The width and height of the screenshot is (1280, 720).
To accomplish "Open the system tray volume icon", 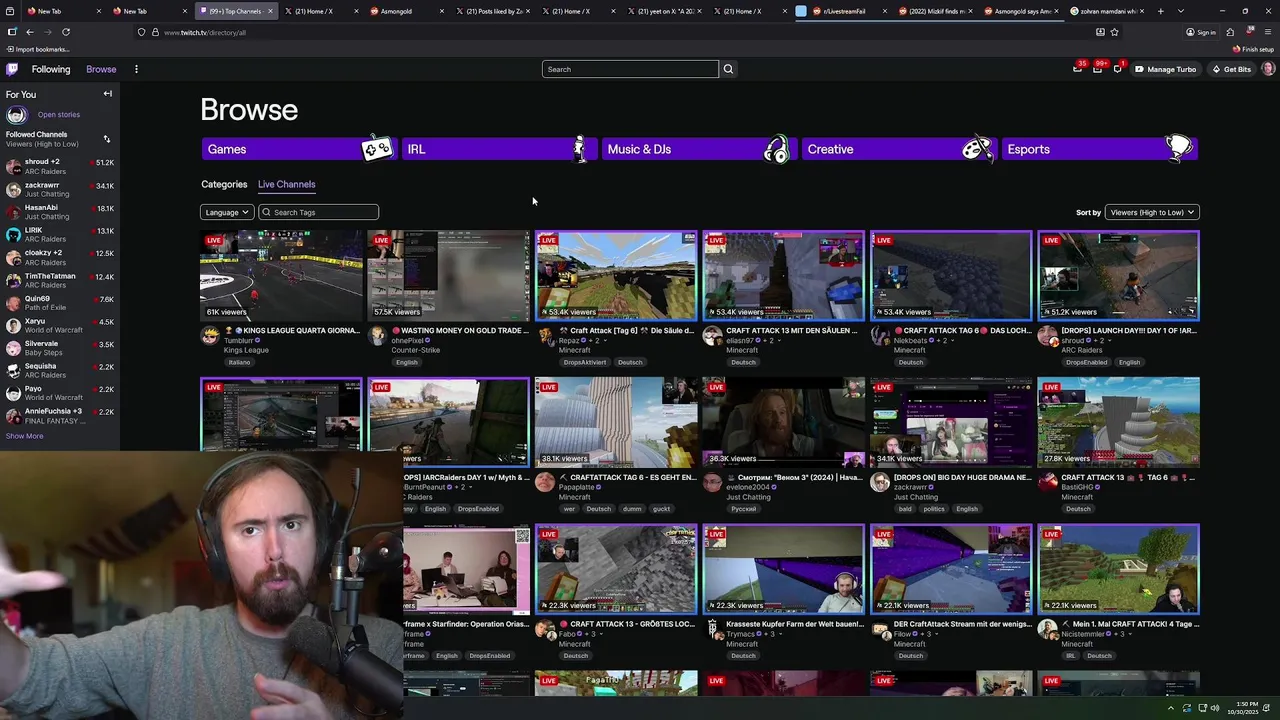I will (x=1215, y=708).
